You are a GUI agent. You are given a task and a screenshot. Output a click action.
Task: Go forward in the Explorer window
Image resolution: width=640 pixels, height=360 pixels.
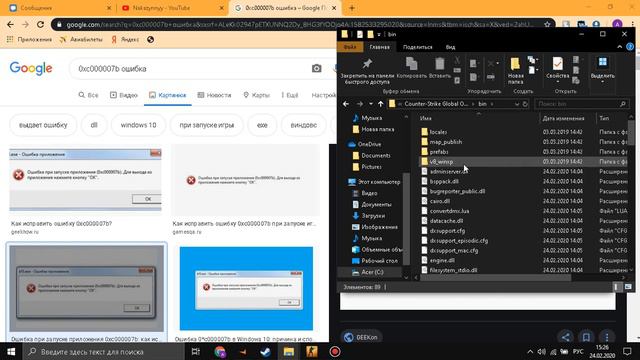point(360,104)
